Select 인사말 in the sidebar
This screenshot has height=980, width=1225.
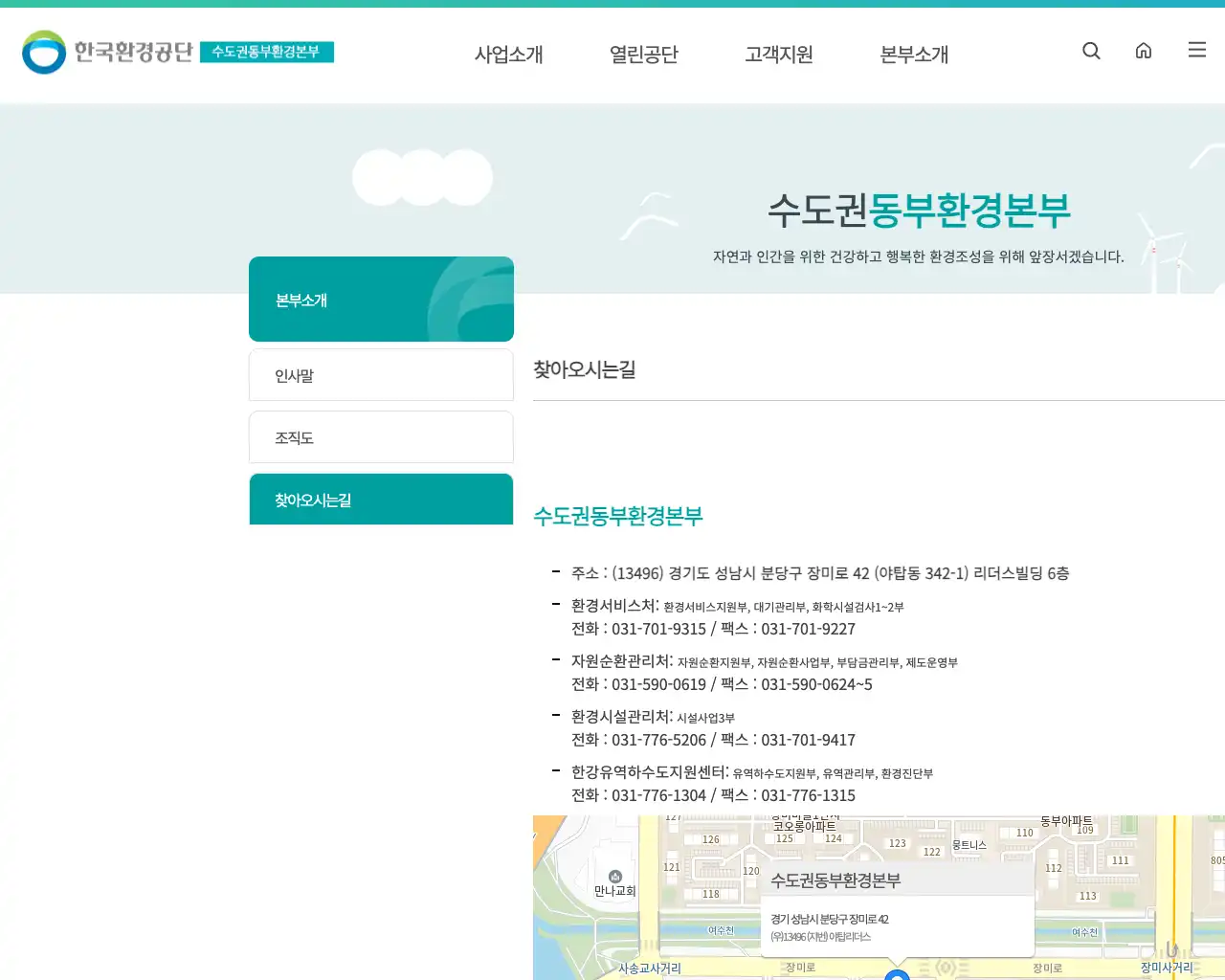[x=381, y=374]
